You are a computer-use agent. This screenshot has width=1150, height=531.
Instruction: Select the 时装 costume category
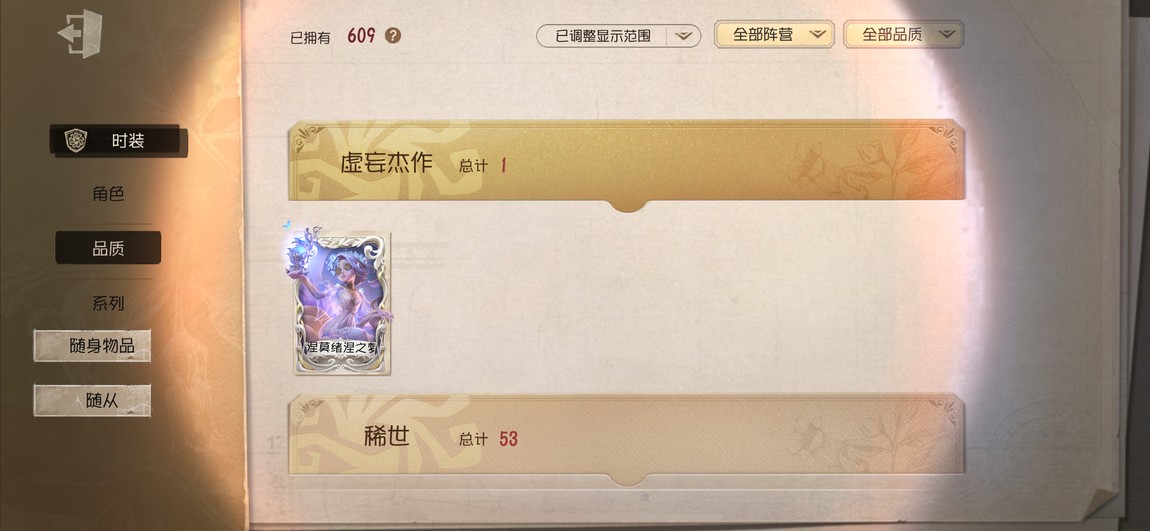tap(118, 141)
